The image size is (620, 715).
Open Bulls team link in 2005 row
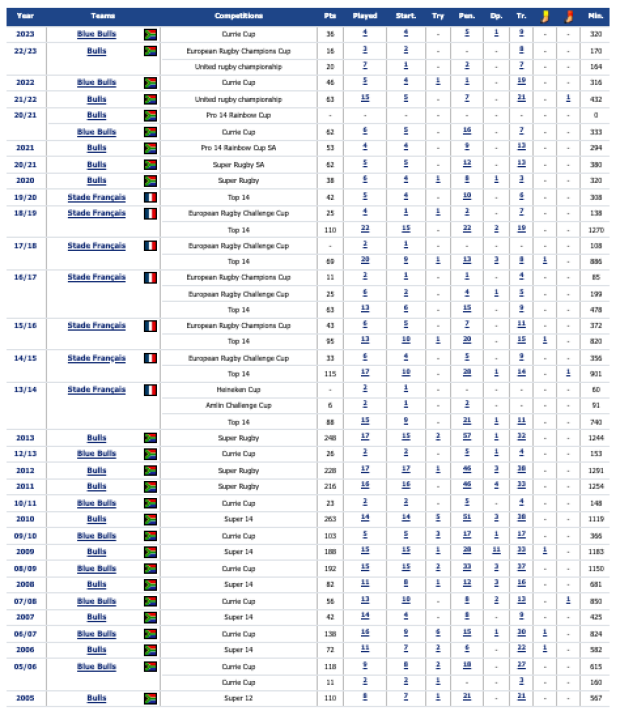97,698
